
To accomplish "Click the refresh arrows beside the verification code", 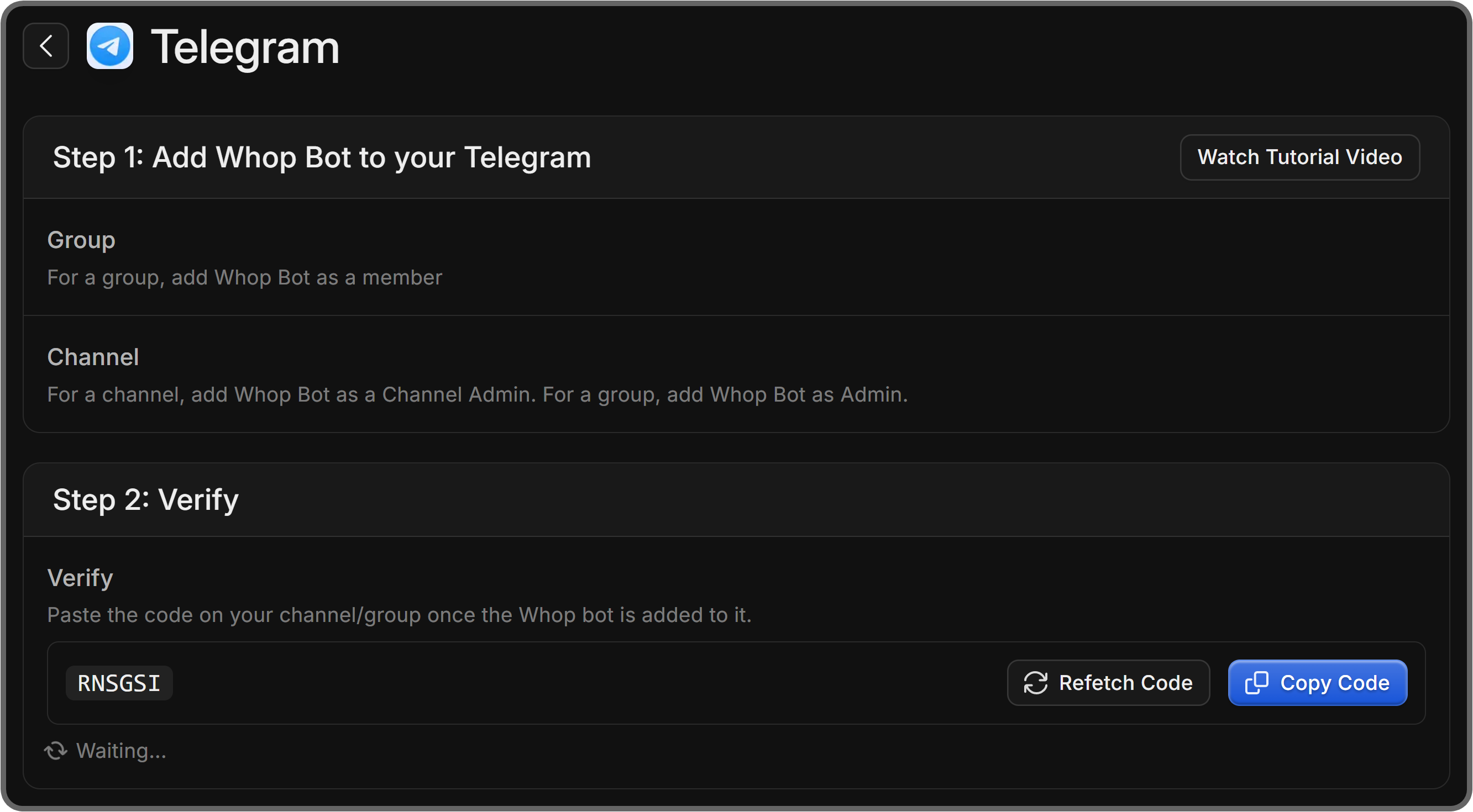I will [1036, 682].
